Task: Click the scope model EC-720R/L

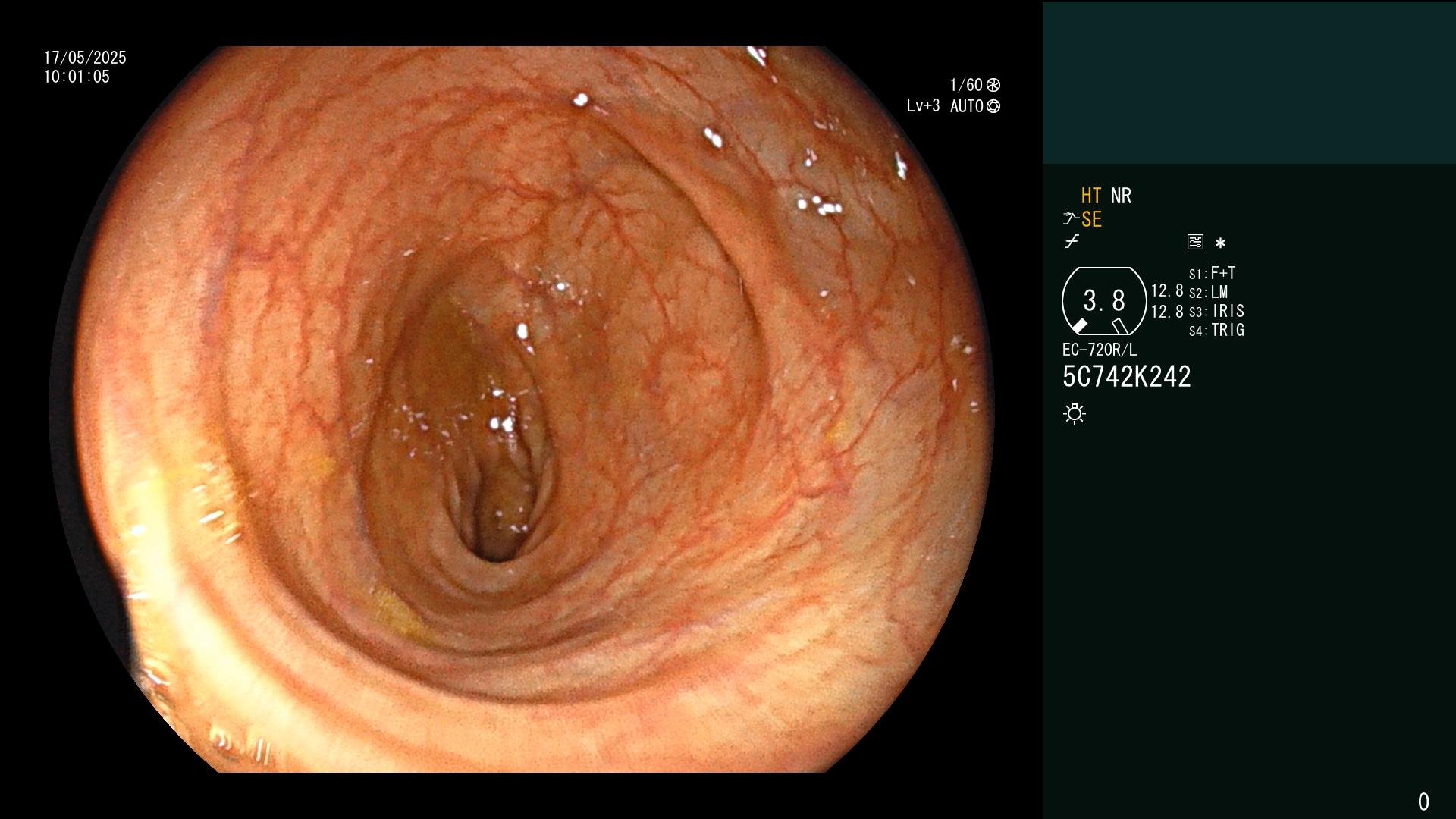Action: [1100, 350]
